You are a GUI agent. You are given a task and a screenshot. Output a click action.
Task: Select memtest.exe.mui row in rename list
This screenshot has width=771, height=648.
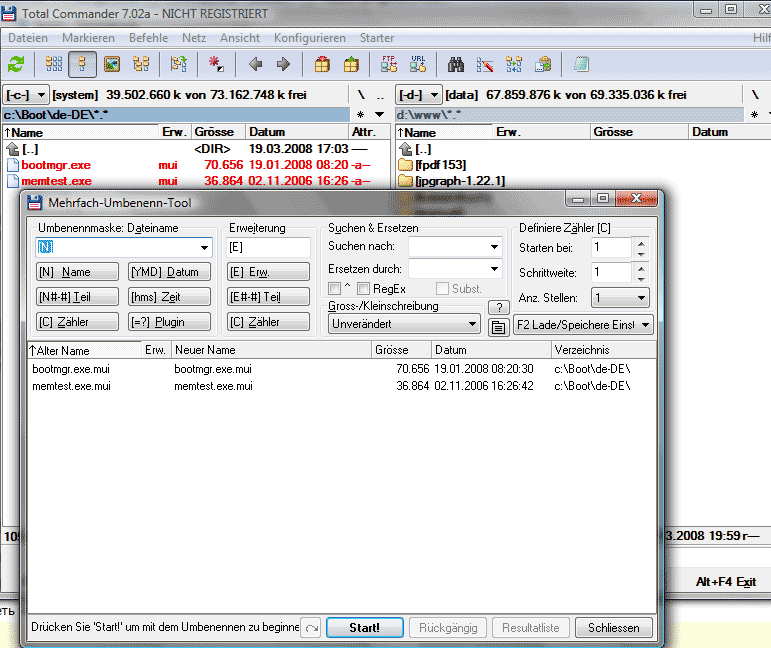[x=342, y=386]
